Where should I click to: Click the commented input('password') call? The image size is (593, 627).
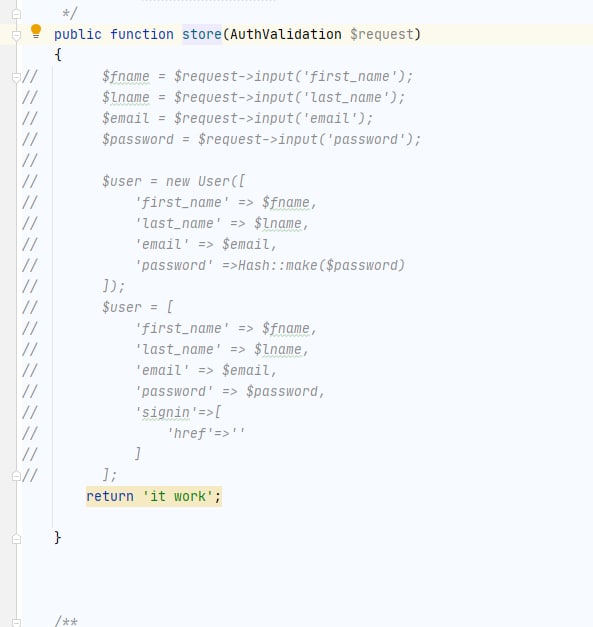[x=345, y=139]
